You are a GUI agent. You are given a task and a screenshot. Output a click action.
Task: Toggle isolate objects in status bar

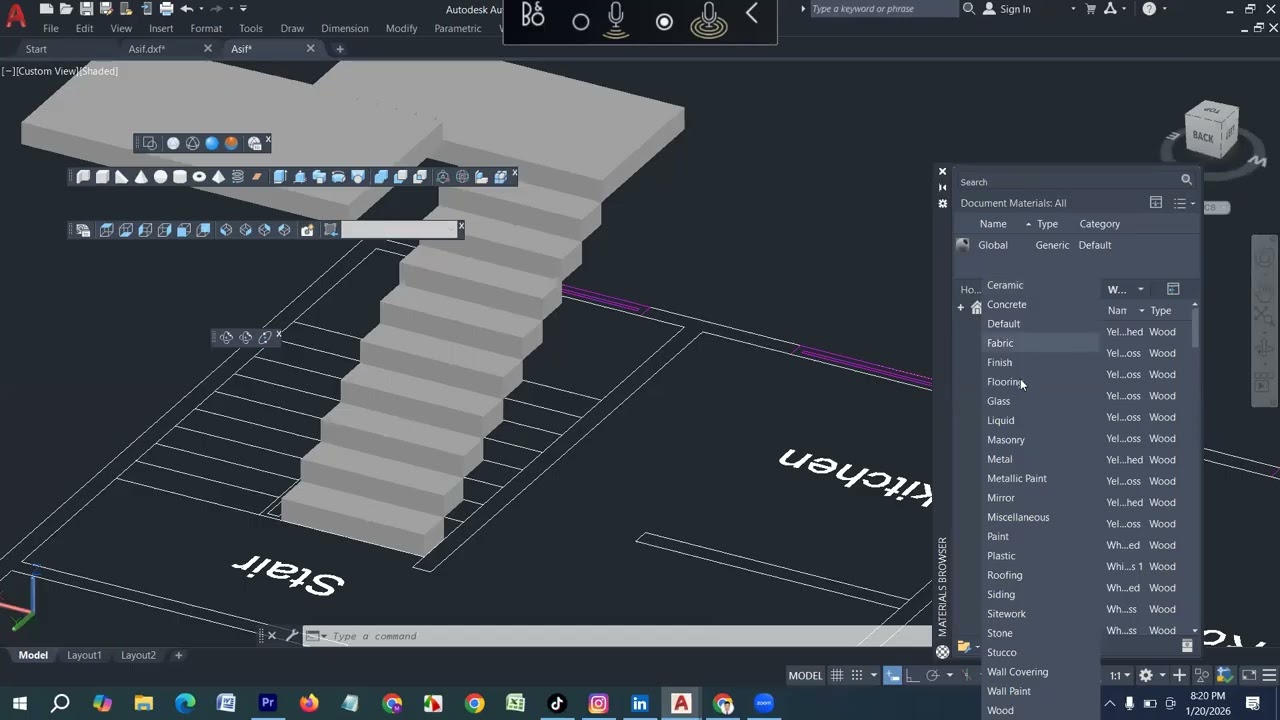(x=1203, y=675)
